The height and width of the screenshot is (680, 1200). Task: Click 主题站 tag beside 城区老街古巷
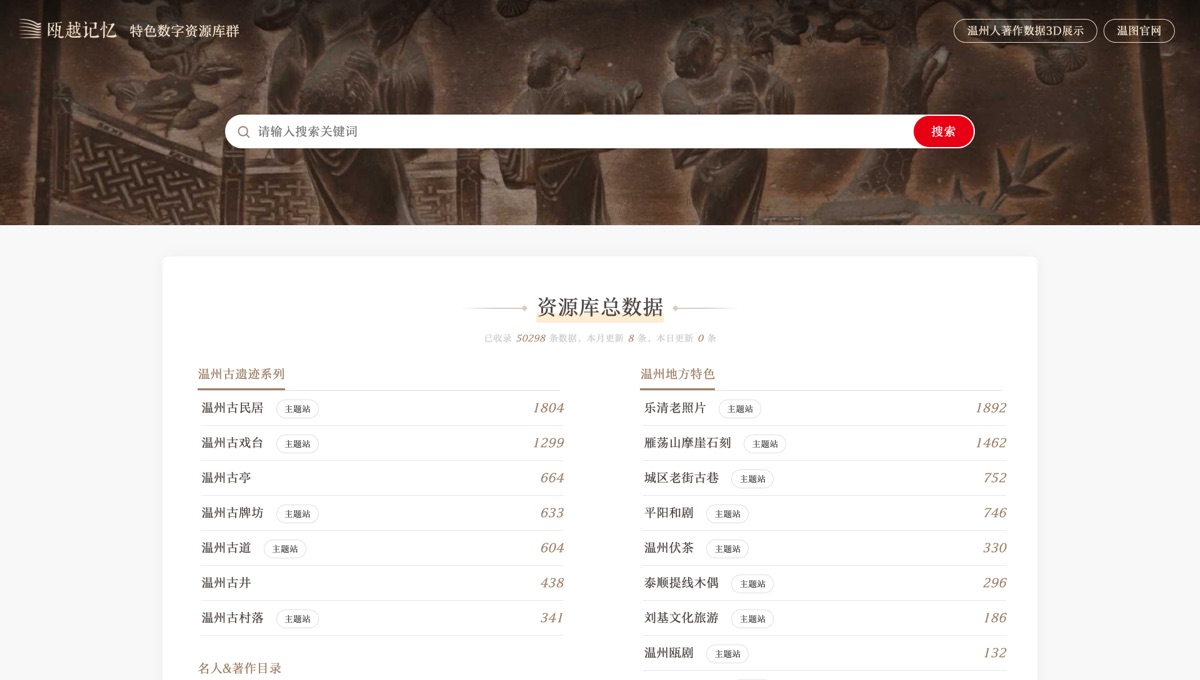click(753, 479)
